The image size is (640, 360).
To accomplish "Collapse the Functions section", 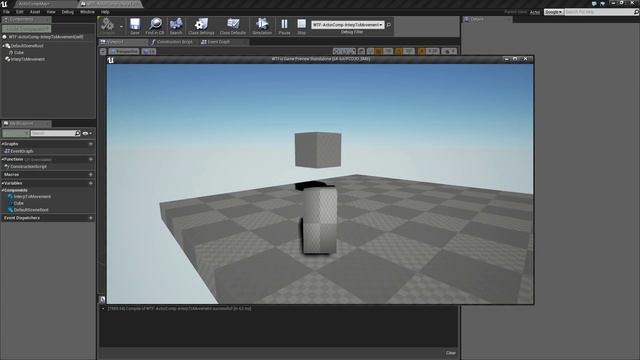I will pyautogui.click(x=2, y=159).
